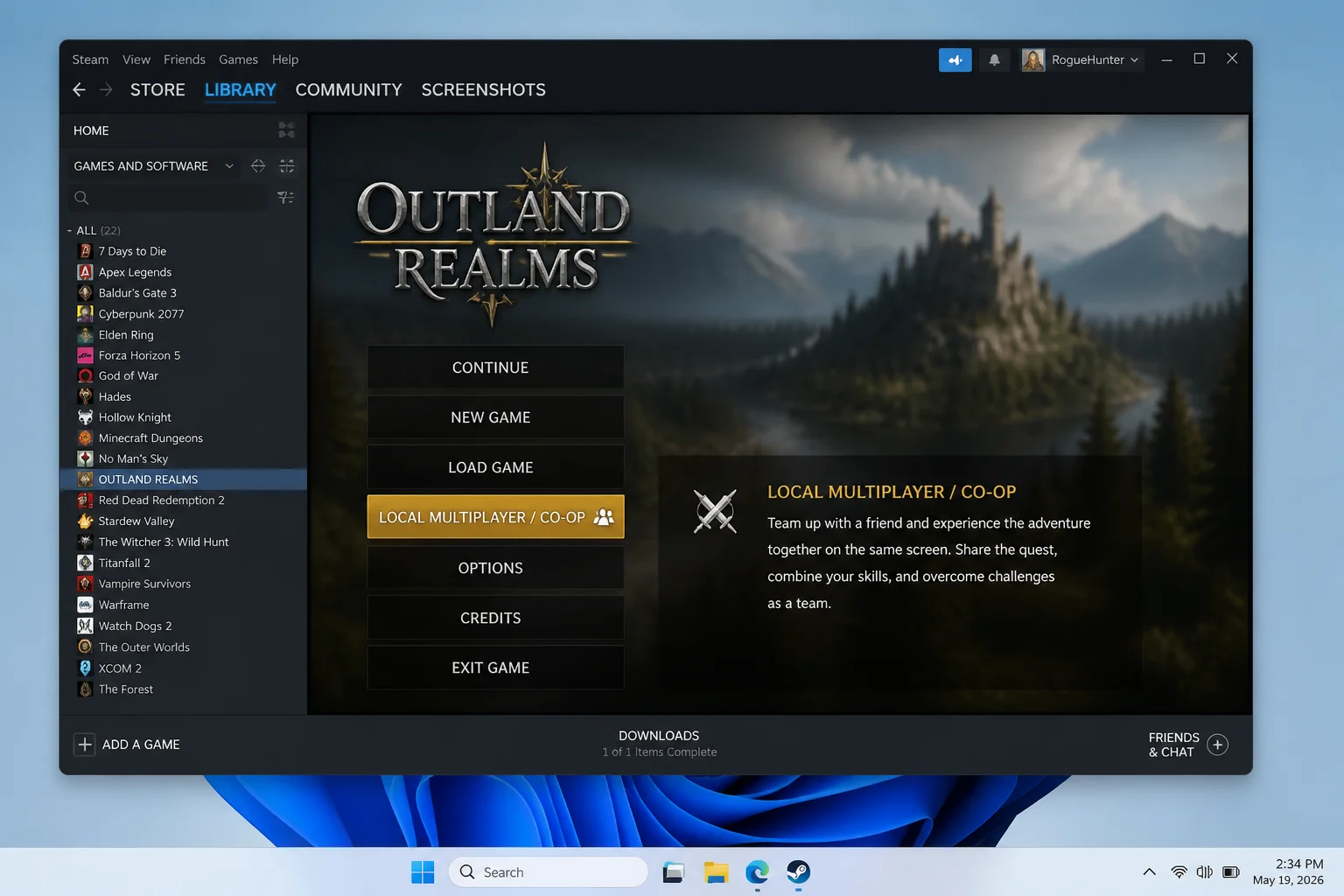Click the crossed swords co-op icon
This screenshot has height=896, width=1344.
(715, 511)
